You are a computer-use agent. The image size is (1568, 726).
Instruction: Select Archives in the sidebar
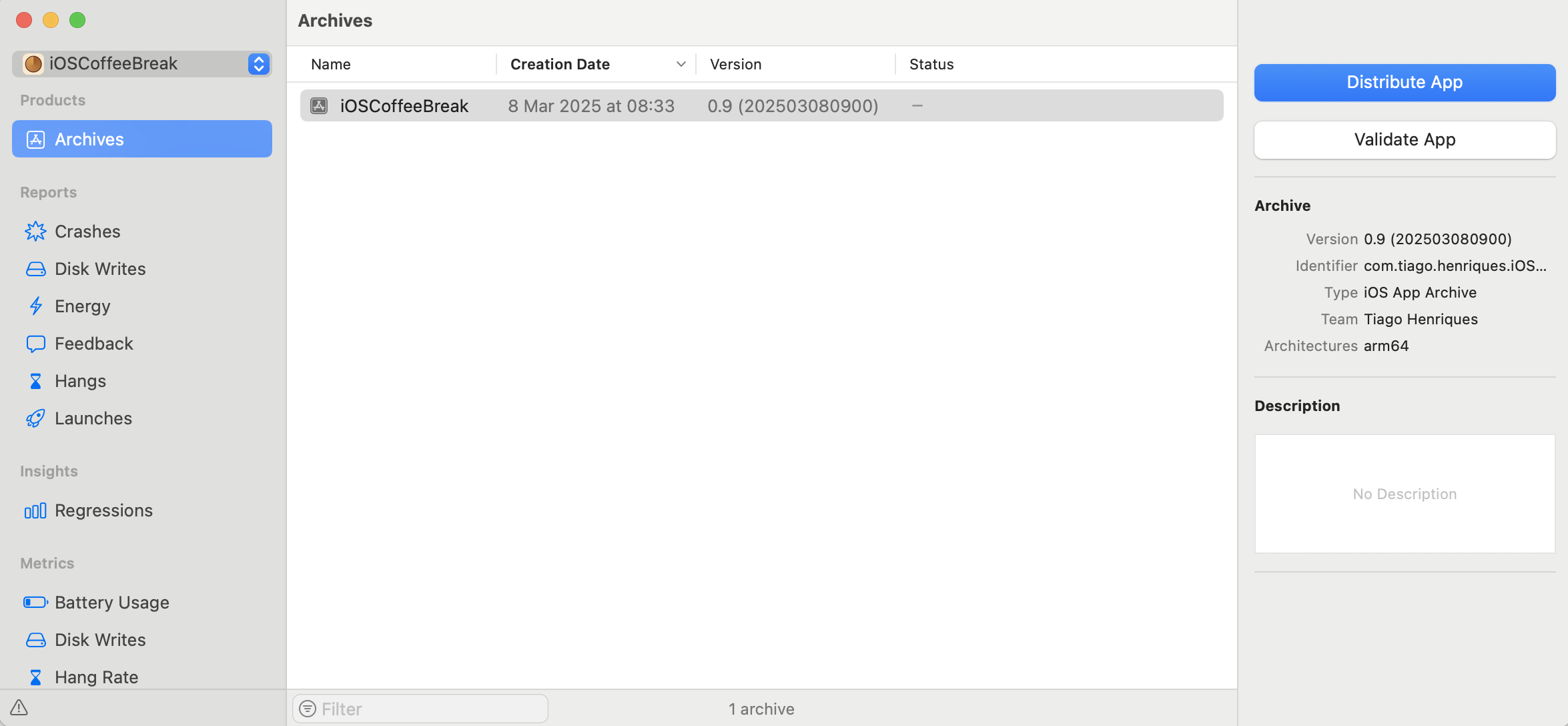pos(141,139)
